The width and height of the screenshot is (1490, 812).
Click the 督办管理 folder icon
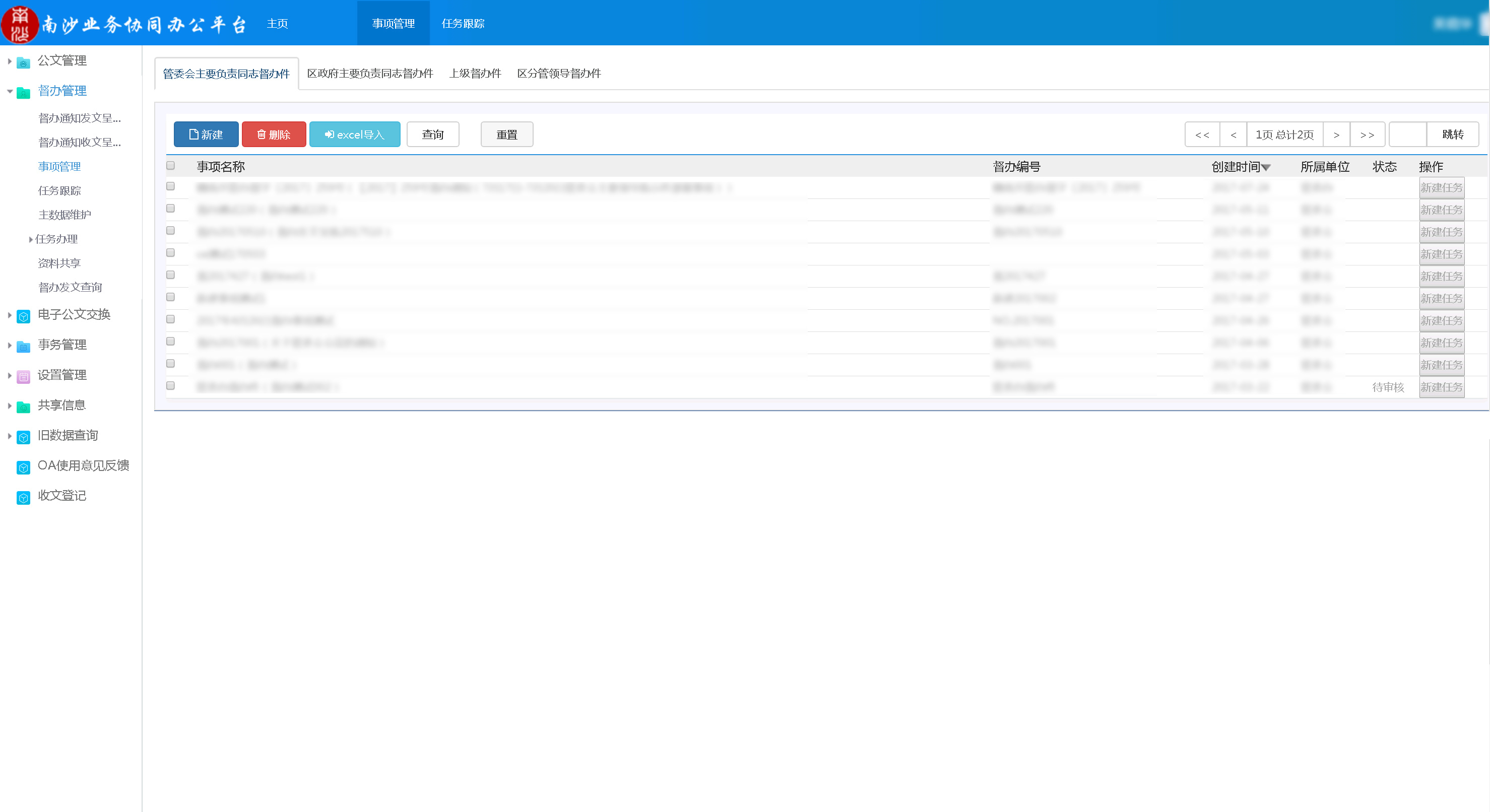(23, 93)
